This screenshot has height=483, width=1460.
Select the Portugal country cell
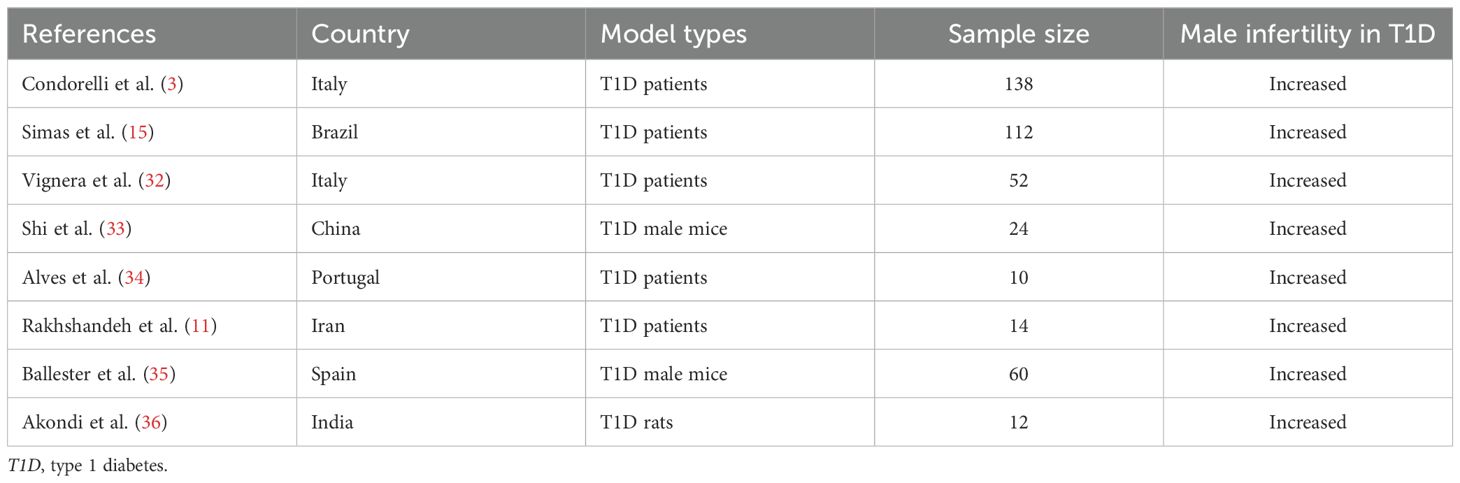pos(345,278)
